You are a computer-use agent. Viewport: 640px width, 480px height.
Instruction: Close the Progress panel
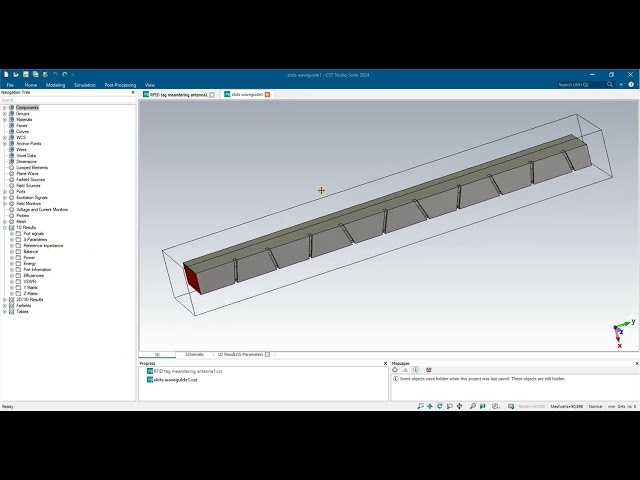pyautogui.click(x=385, y=363)
